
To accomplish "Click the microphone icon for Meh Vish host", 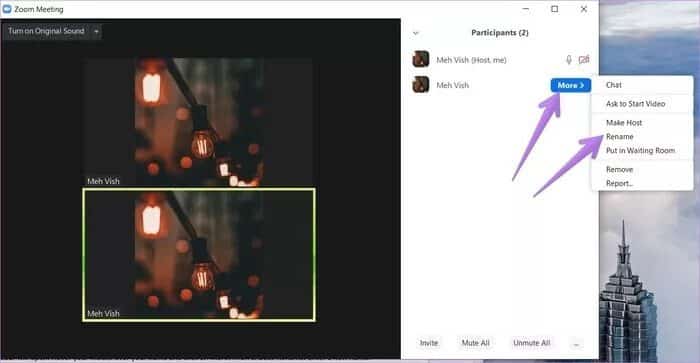I will pos(568,59).
